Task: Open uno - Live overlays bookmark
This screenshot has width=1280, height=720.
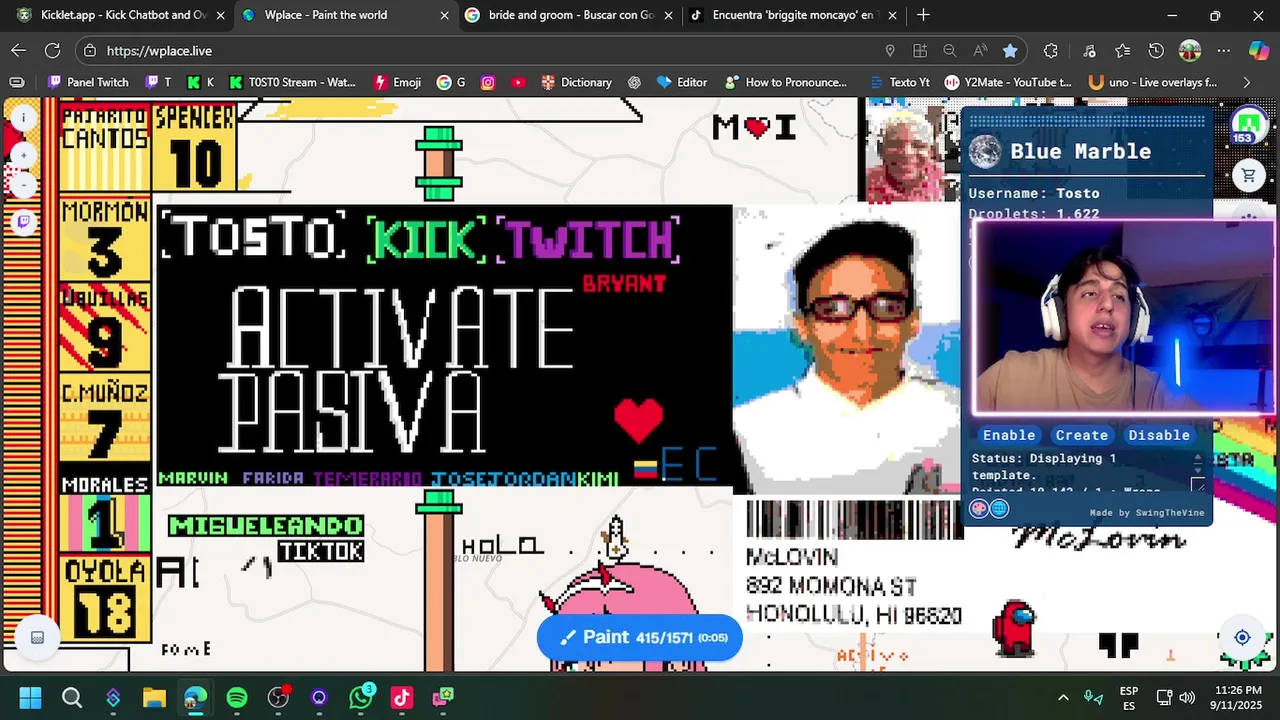Action: coord(1153,82)
